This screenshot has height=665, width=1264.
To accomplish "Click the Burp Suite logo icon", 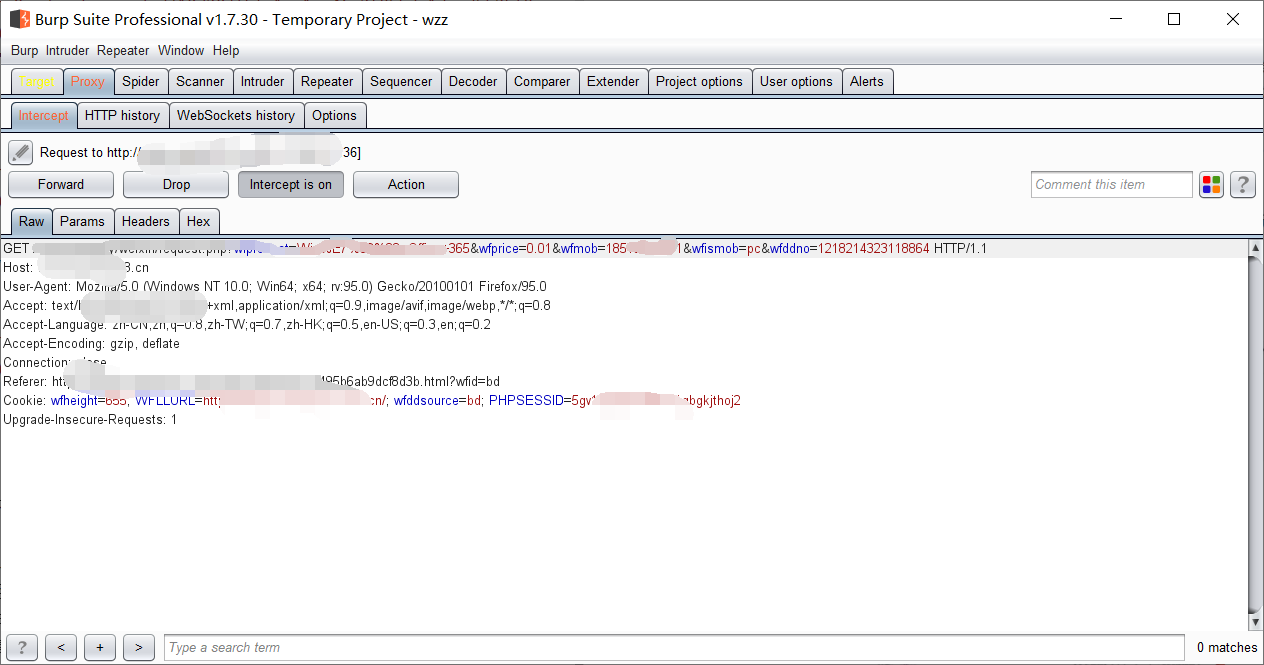I will pos(19,19).
